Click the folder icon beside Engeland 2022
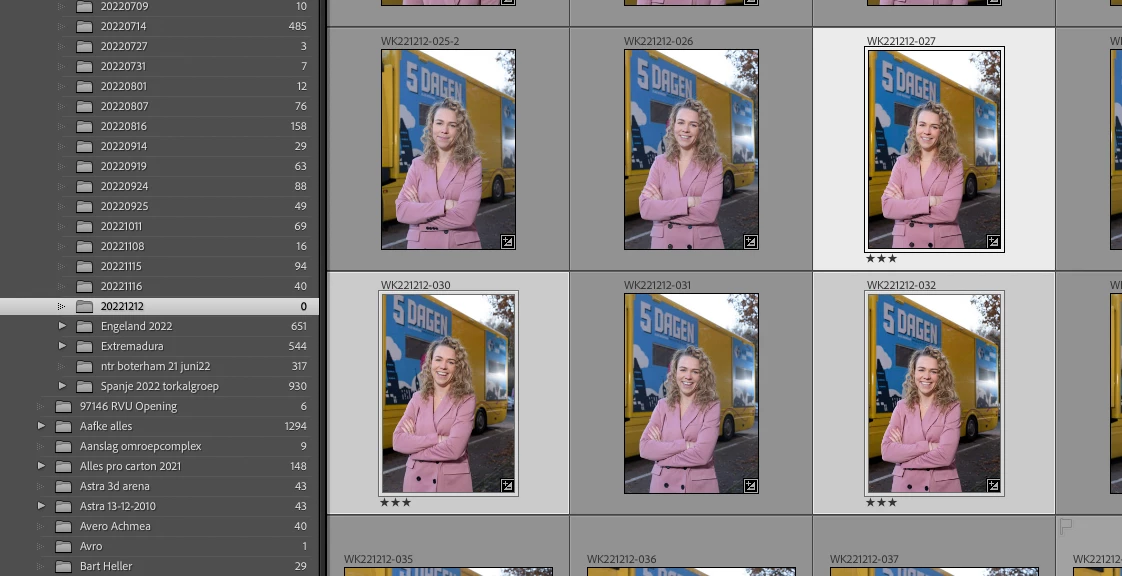Screen dimensions: 1122x576 pyautogui.click(x=84, y=326)
